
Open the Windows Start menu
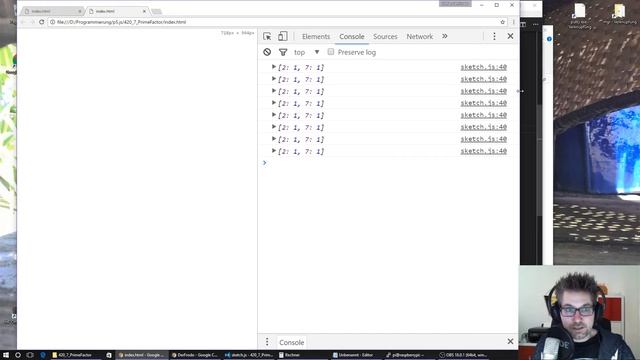pos(6,355)
